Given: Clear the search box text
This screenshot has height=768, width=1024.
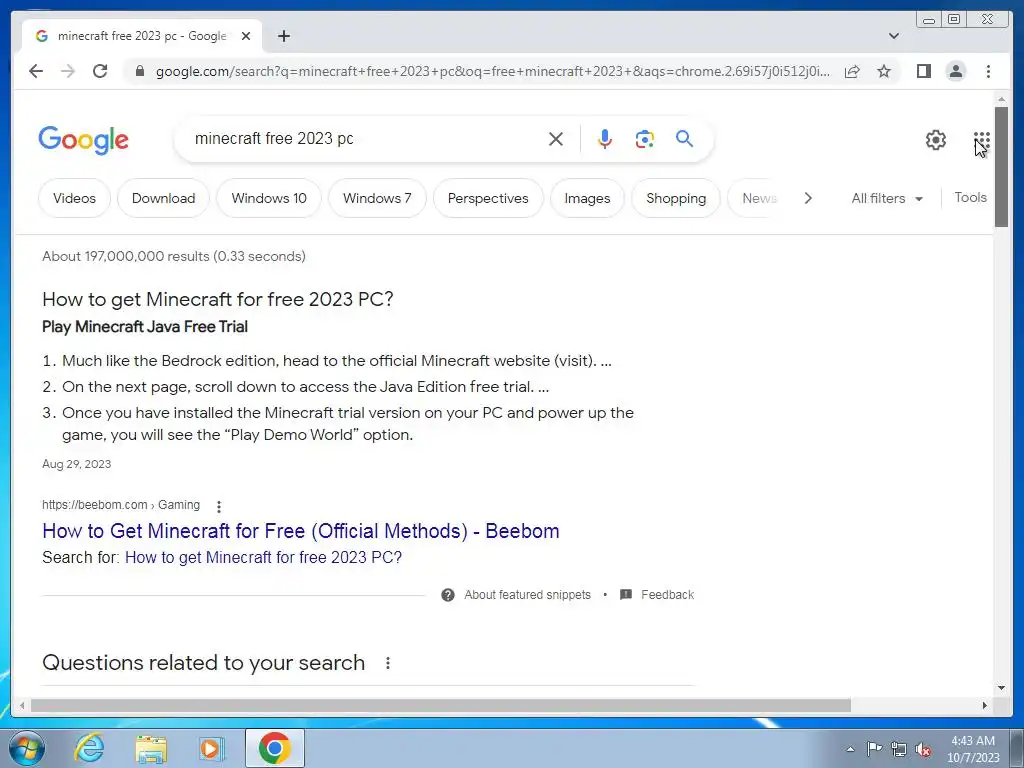Looking at the screenshot, I should 556,138.
